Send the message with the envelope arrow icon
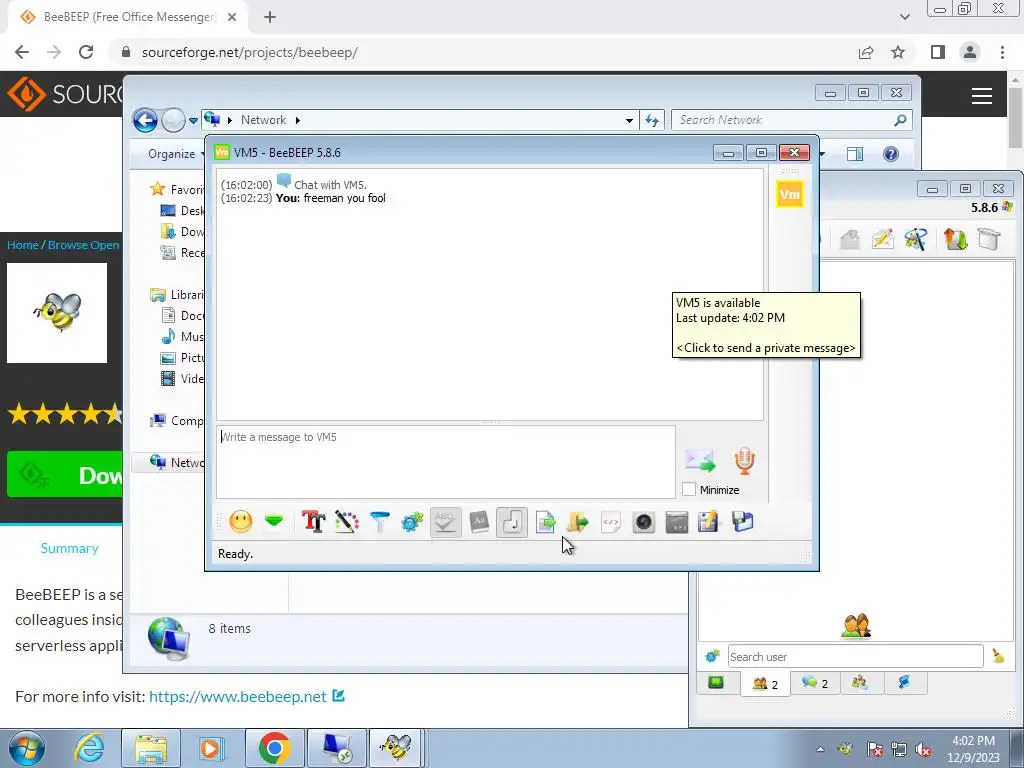The height and width of the screenshot is (768, 1024). coord(700,460)
